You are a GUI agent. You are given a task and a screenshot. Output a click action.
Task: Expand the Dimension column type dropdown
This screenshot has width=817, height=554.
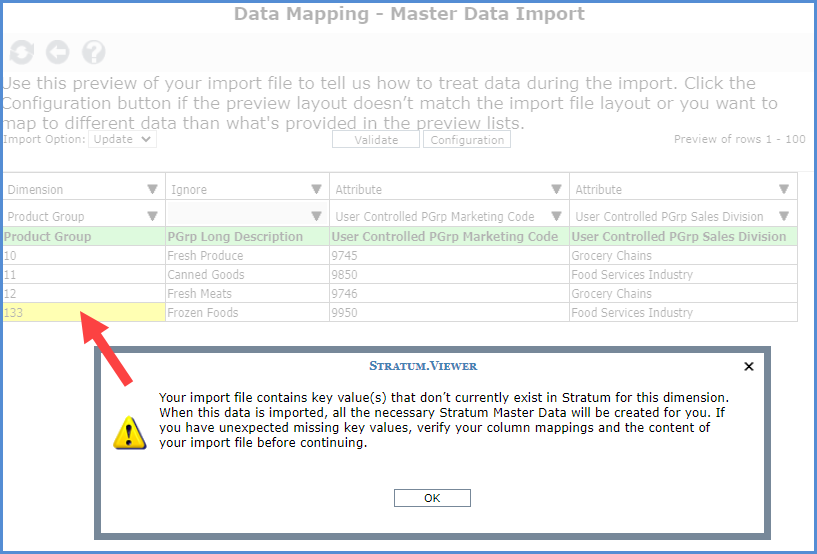point(152,189)
